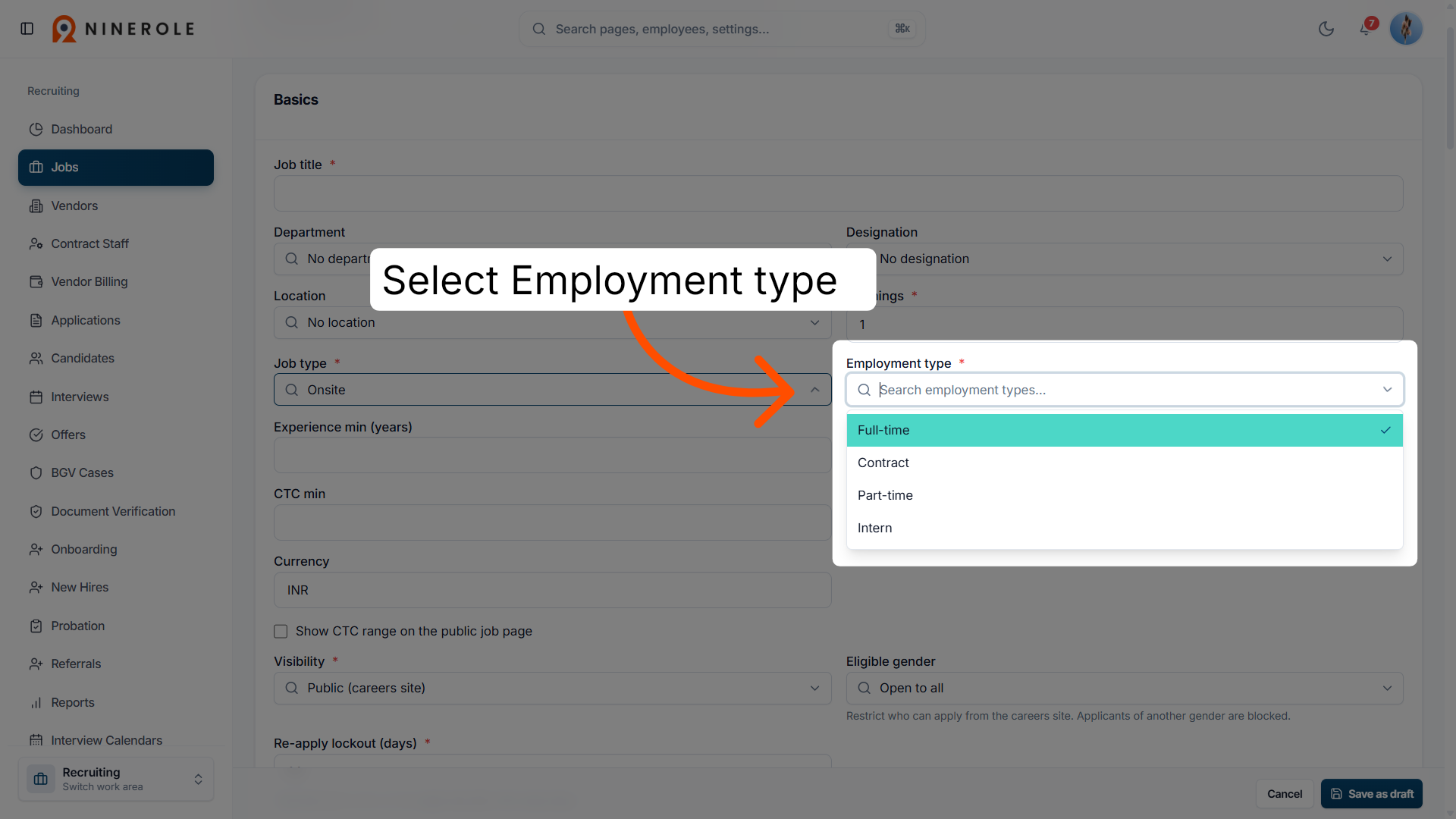Click into the Job title field
This screenshot has height=819, width=1456.
pos(838,193)
